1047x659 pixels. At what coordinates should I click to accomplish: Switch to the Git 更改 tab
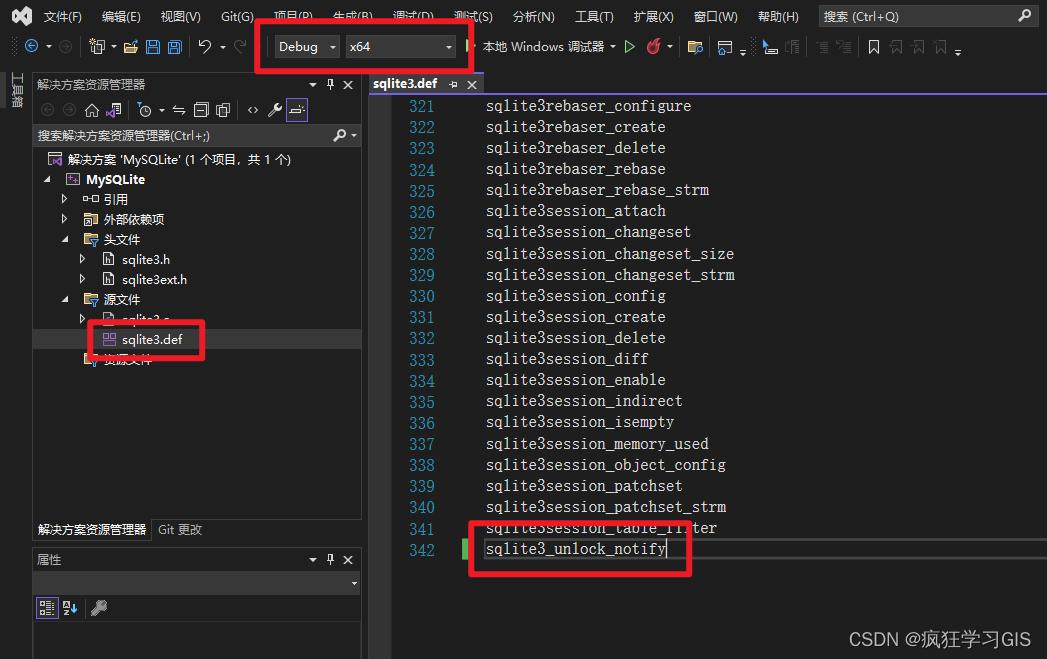point(180,529)
